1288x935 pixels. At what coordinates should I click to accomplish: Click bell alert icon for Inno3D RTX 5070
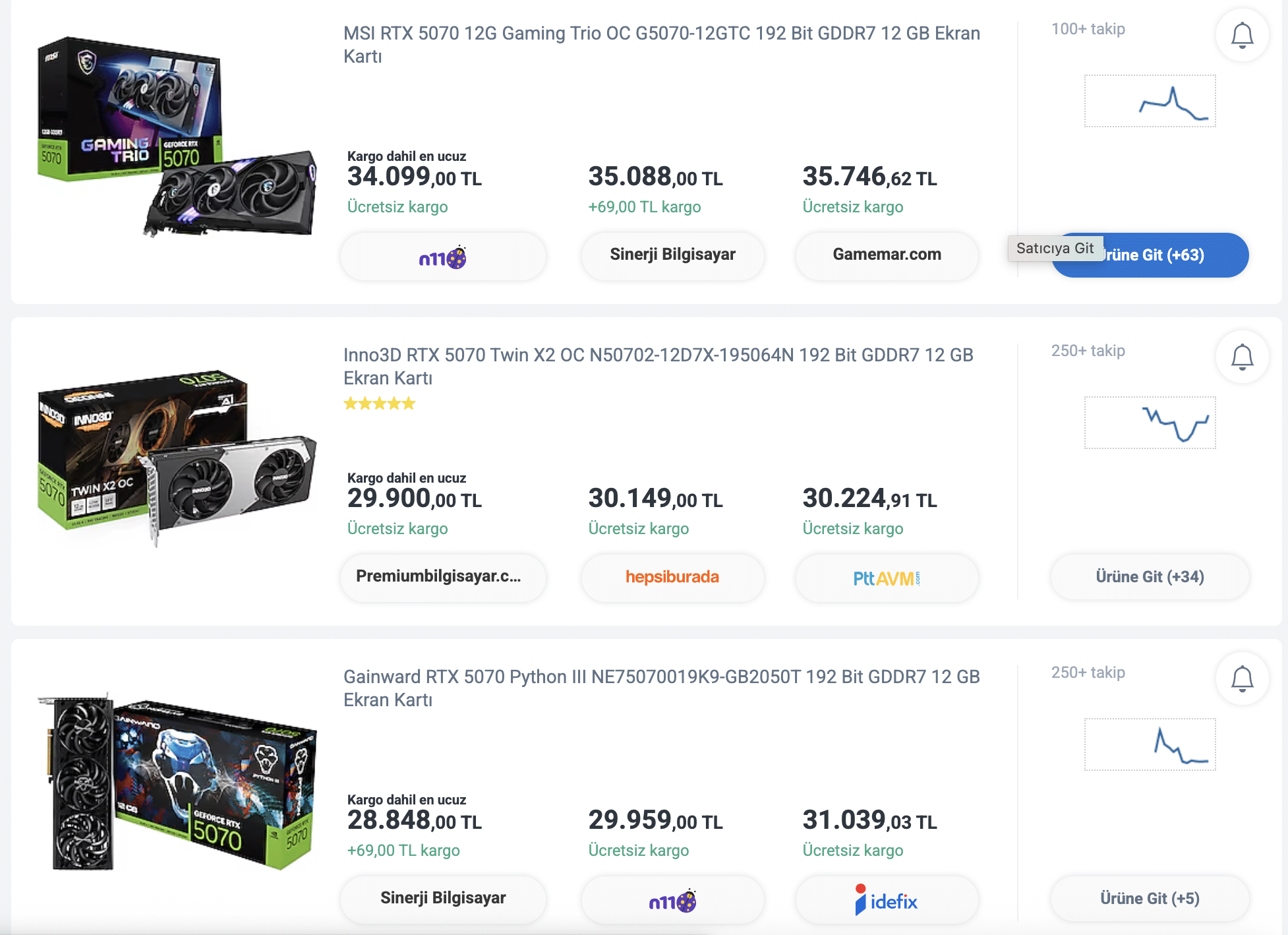(x=1242, y=357)
